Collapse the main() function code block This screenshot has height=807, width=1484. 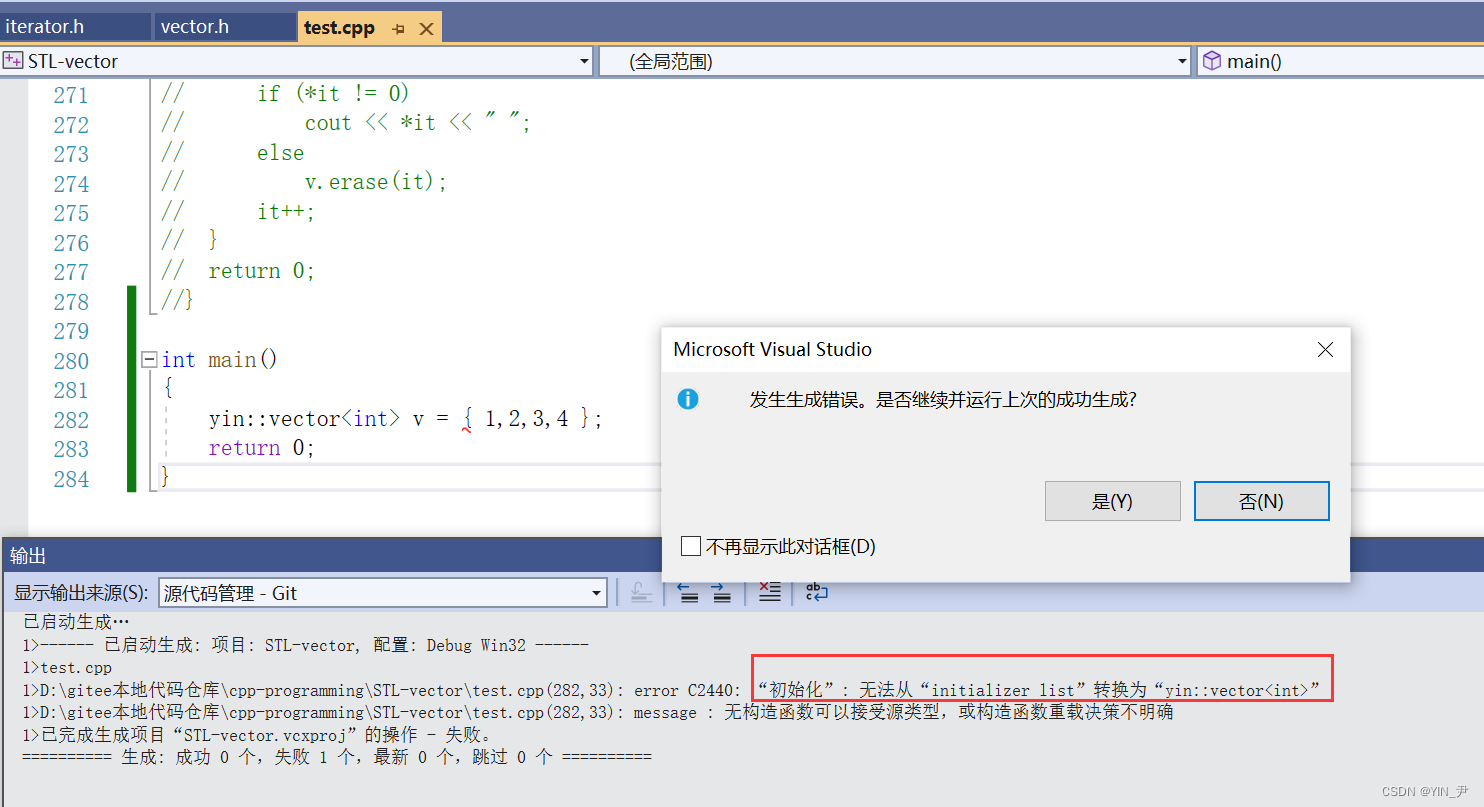[x=149, y=359]
